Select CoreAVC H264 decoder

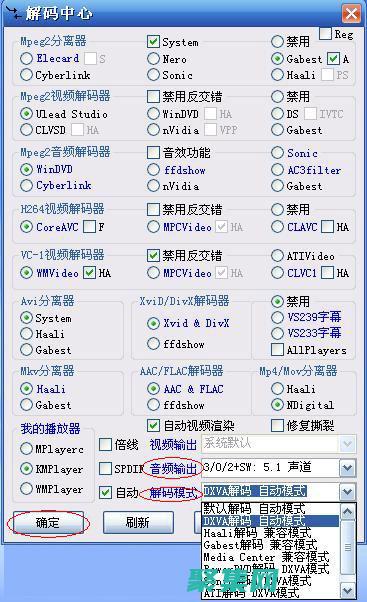coord(26,227)
